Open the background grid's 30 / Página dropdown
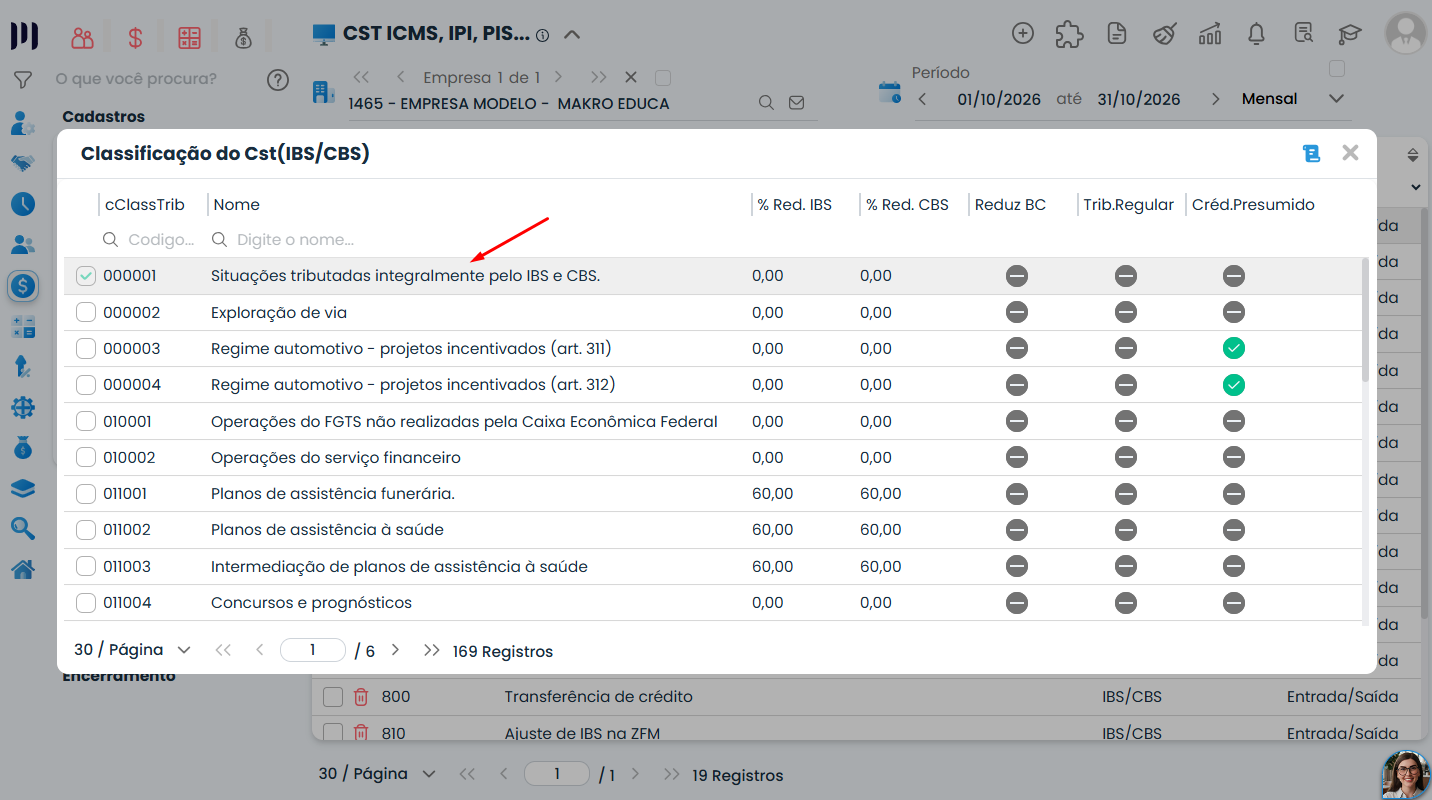Viewport: 1432px width, 800px height. click(x=377, y=774)
